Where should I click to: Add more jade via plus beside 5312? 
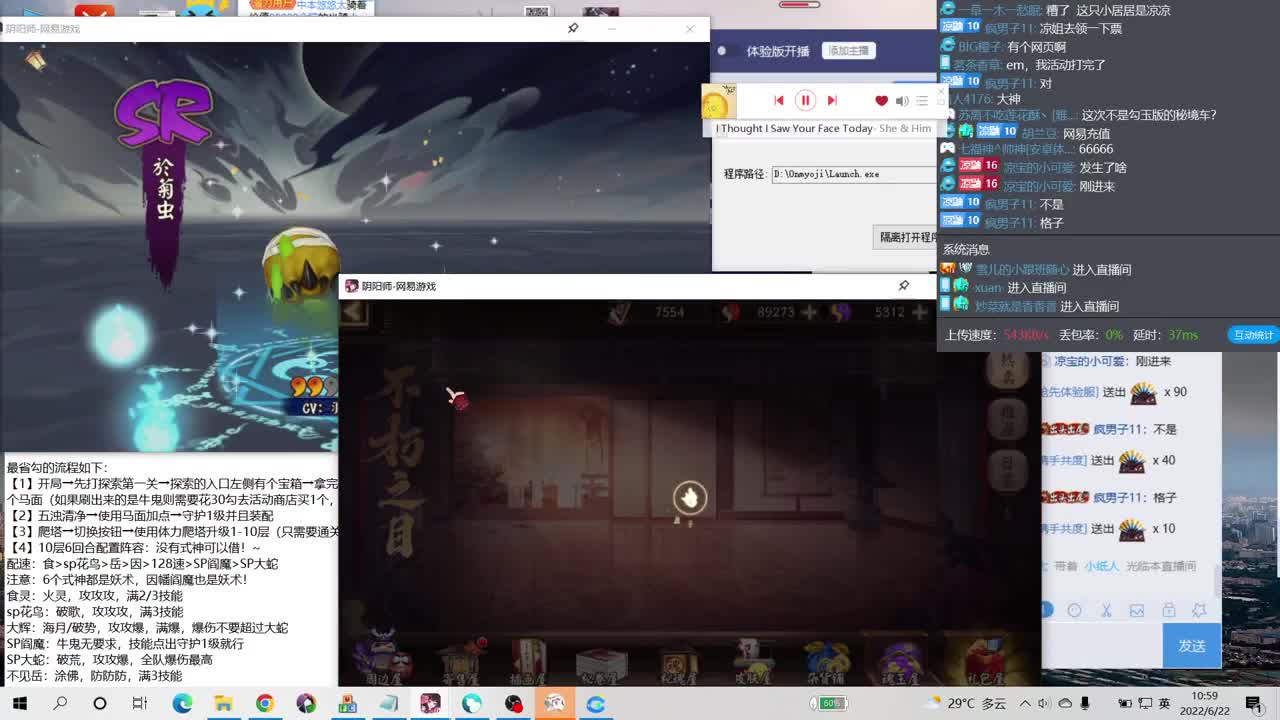(x=919, y=313)
